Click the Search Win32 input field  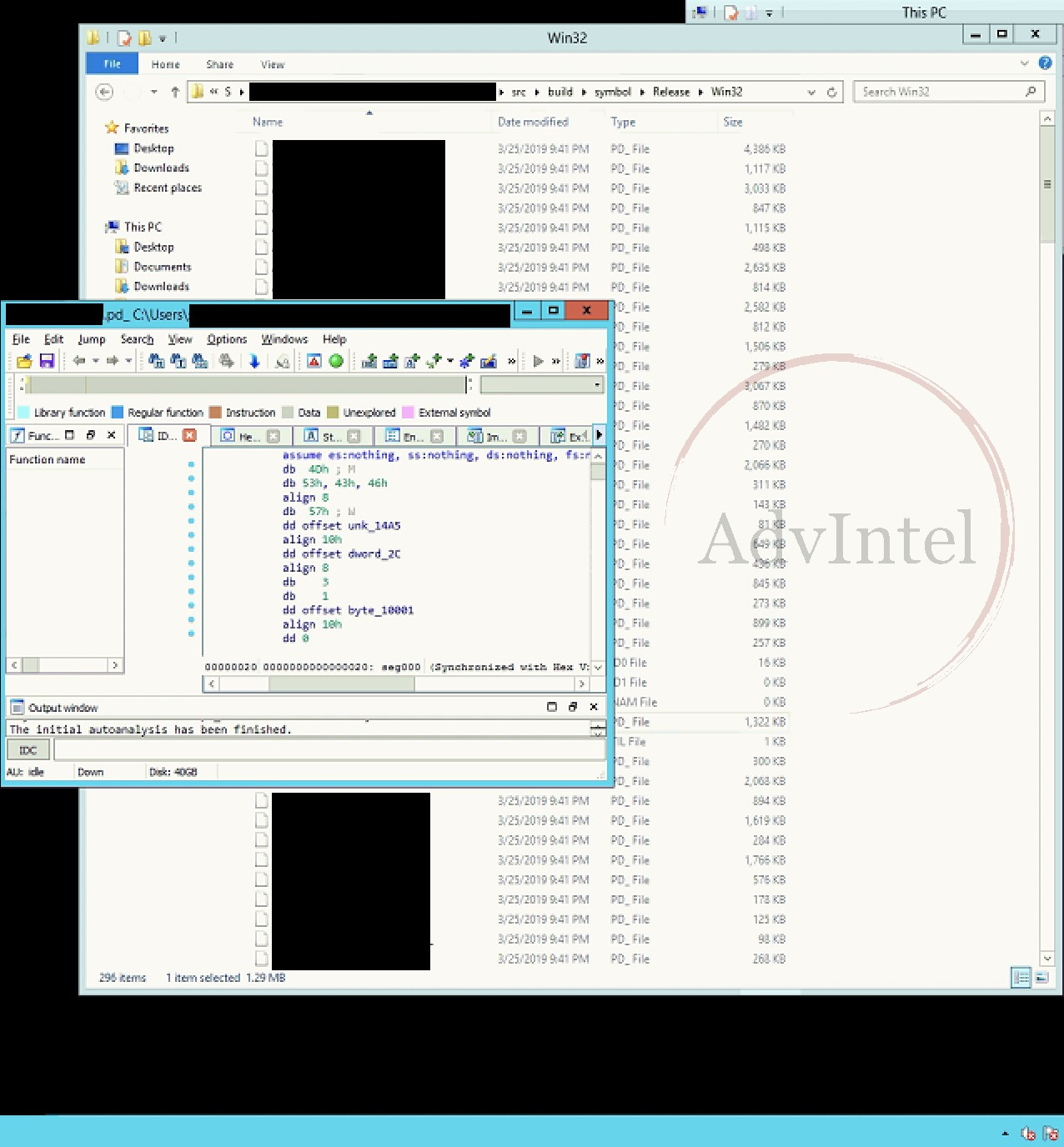(941, 92)
